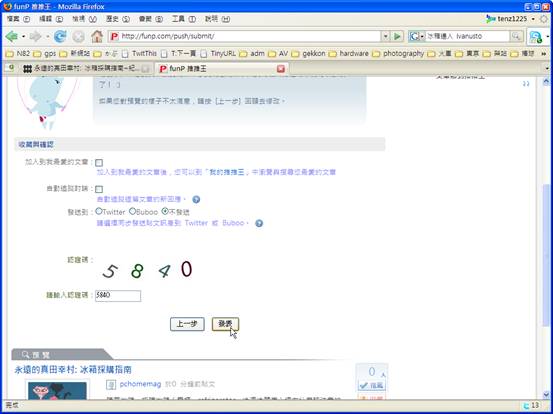Open the N82 bookmark folder
553x414 pixels.
(18, 54)
